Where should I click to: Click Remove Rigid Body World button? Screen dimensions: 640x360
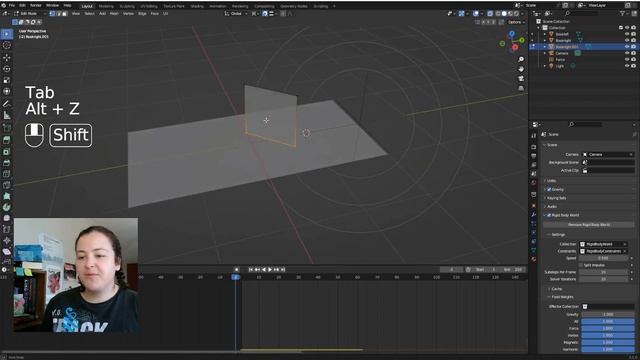[x=589, y=225]
